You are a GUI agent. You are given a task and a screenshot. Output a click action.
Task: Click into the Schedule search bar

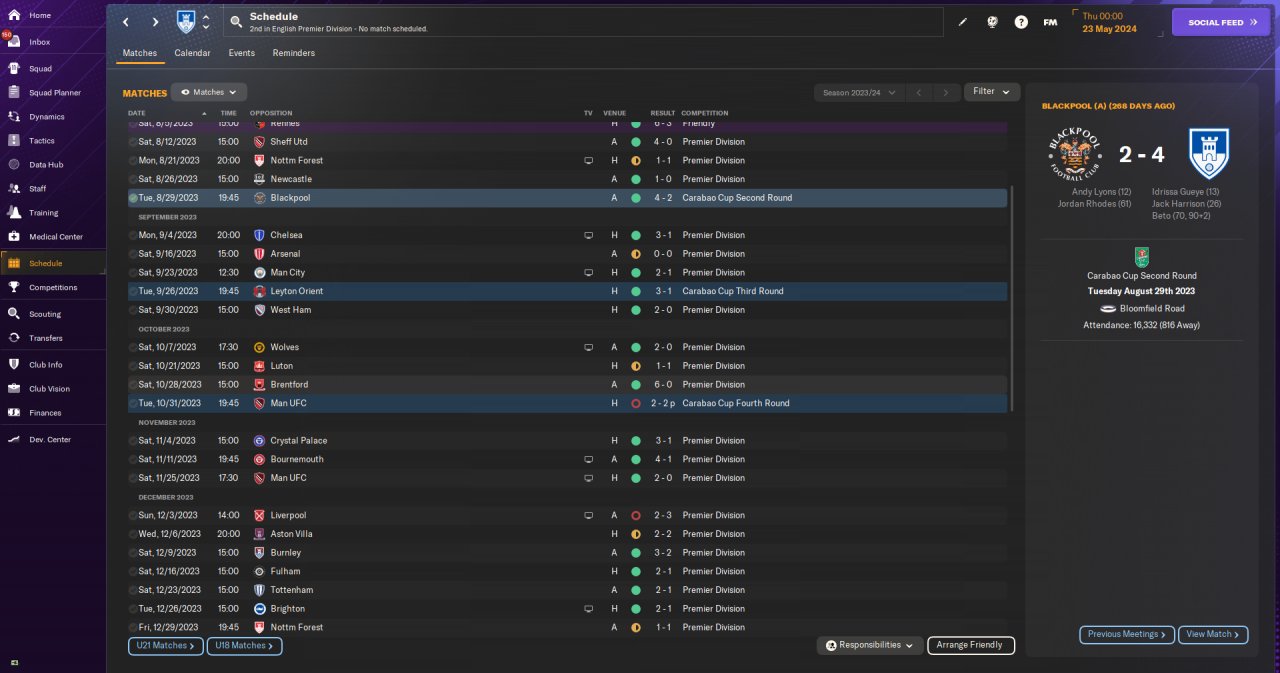pos(584,22)
